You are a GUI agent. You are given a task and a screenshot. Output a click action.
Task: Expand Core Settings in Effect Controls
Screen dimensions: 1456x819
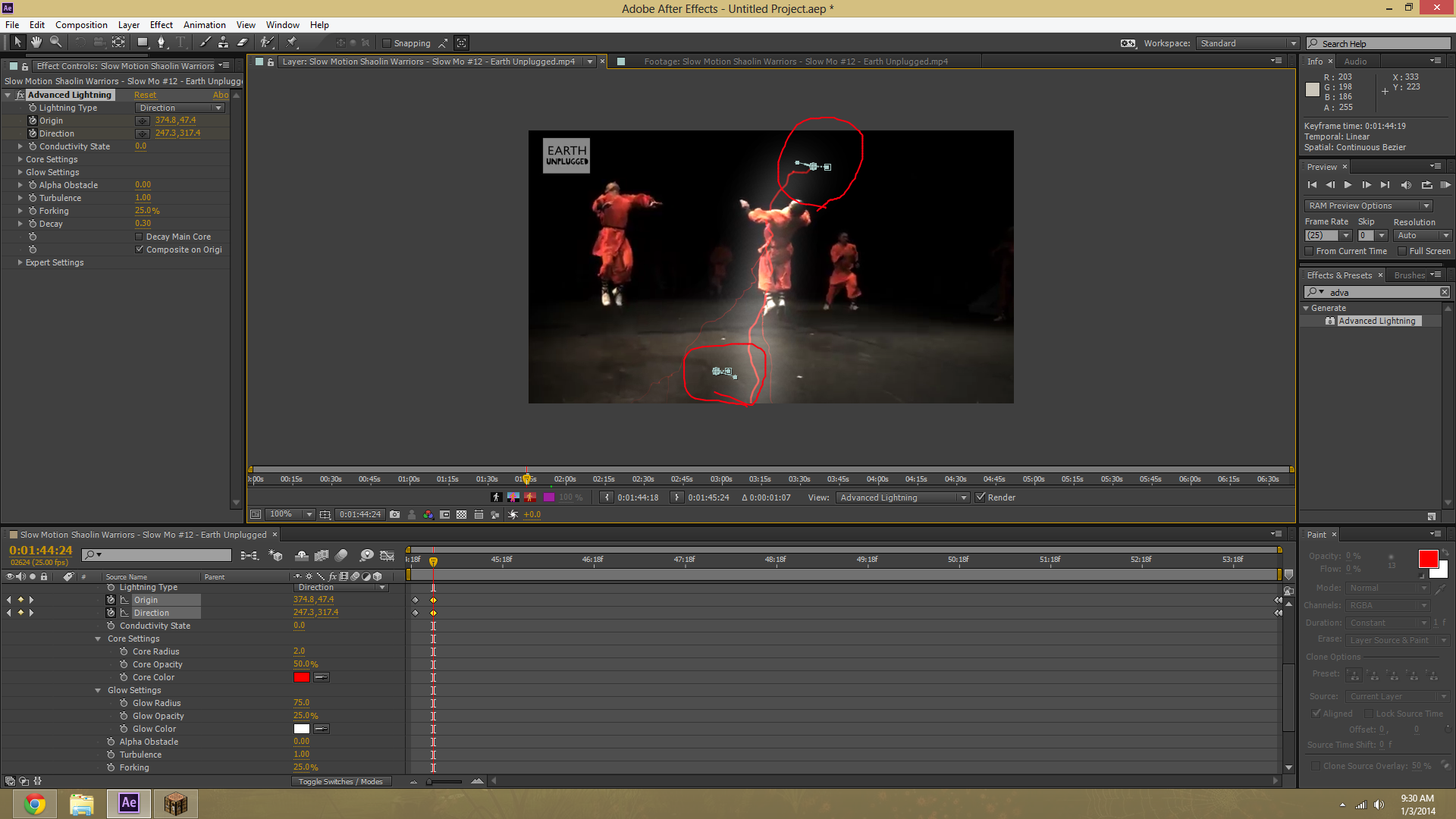[x=20, y=159]
